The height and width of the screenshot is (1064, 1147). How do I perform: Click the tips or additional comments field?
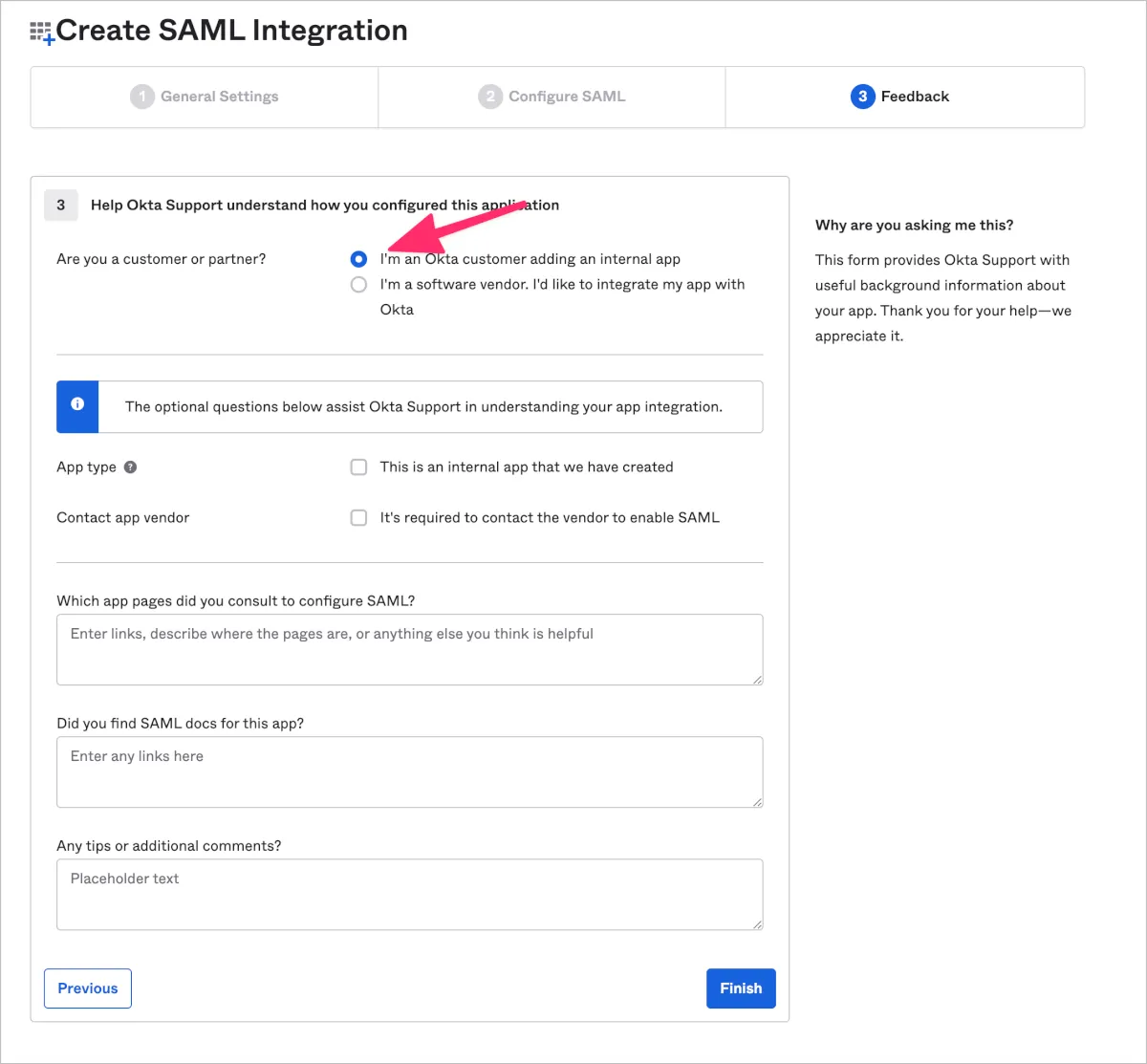pyautogui.click(x=409, y=895)
